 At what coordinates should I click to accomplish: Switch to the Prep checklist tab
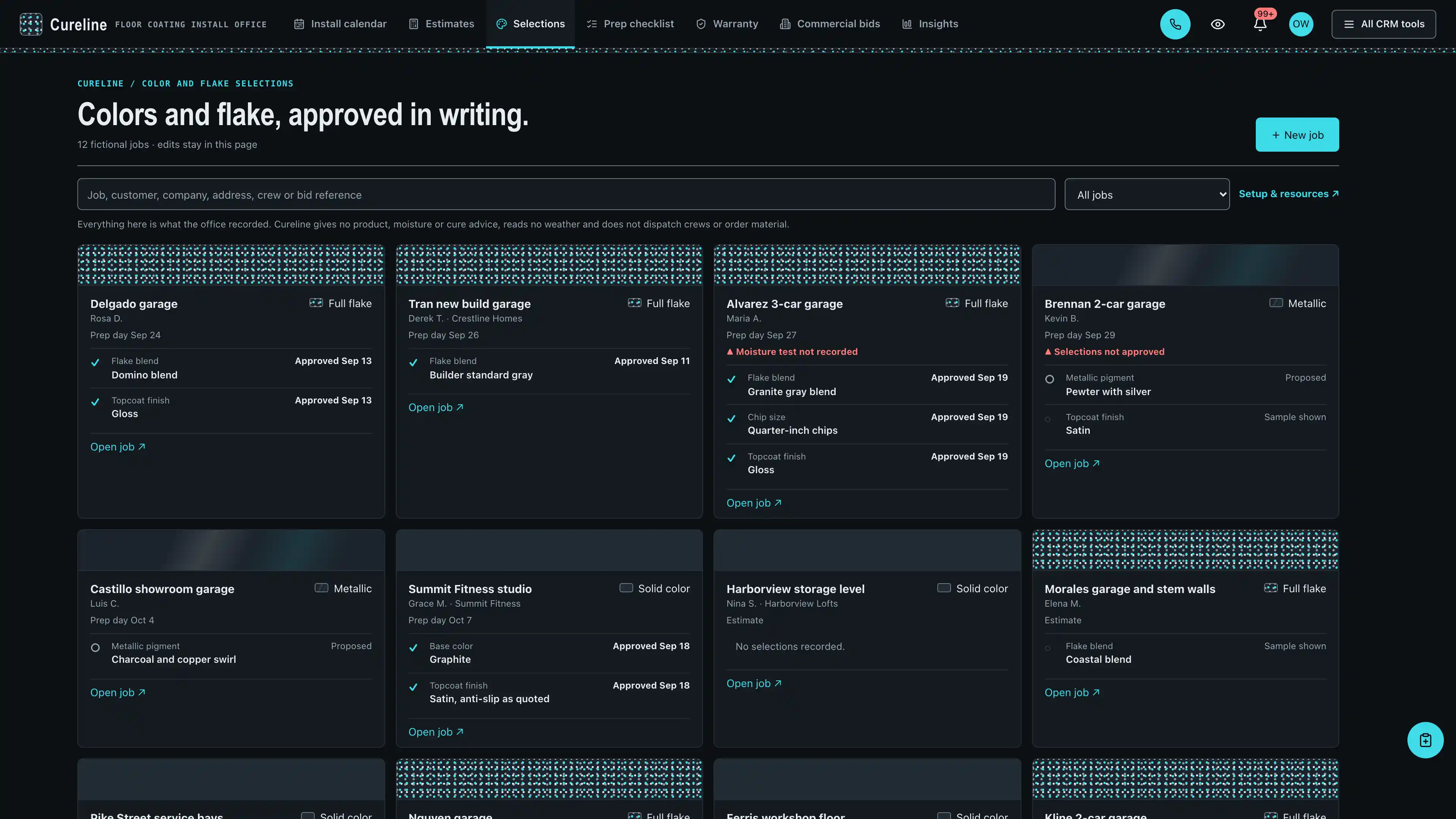pos(630,24)
